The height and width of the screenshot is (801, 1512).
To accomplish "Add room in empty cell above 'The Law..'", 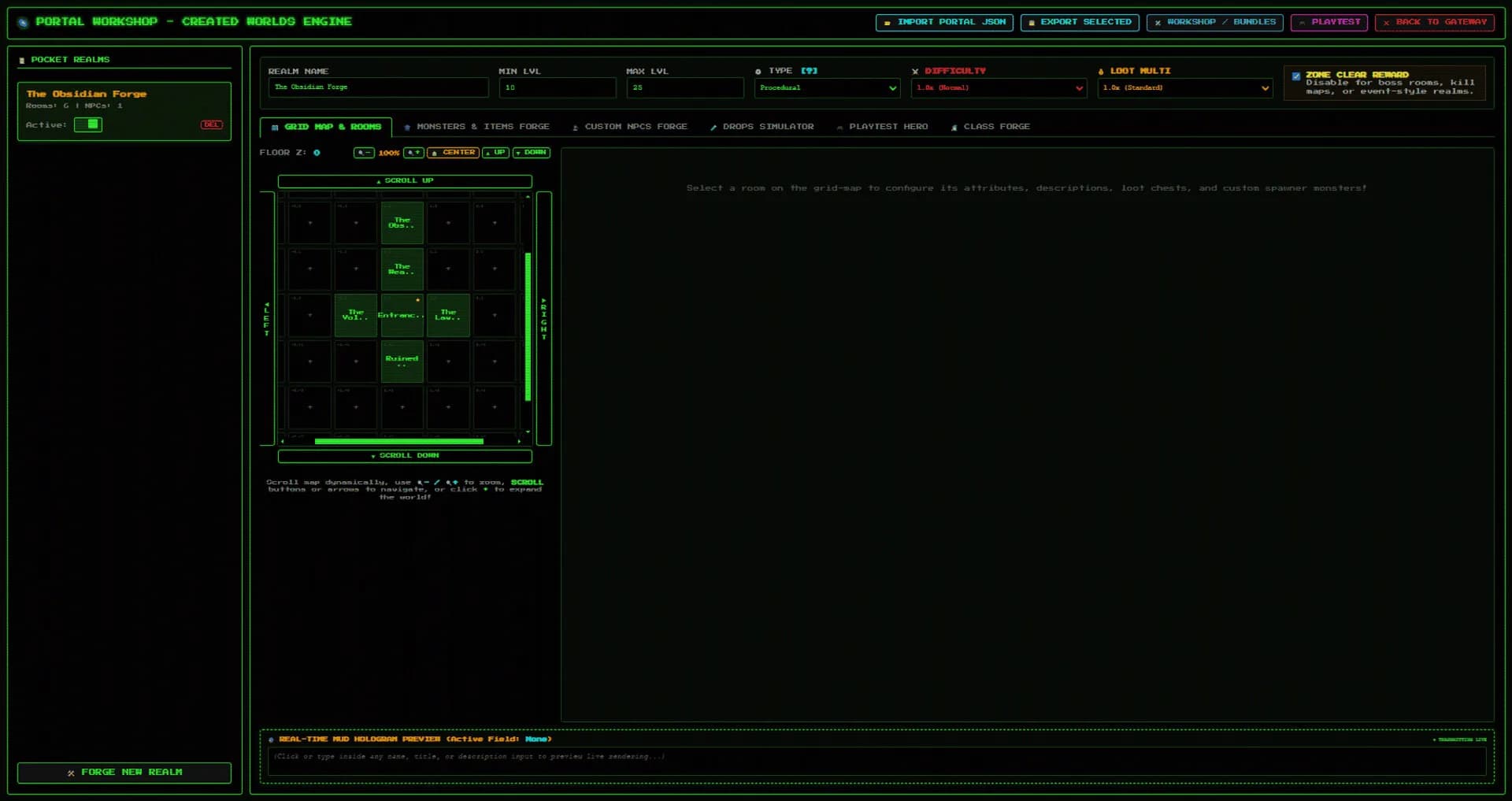I will pyautogui.click(x=448, y=269).
